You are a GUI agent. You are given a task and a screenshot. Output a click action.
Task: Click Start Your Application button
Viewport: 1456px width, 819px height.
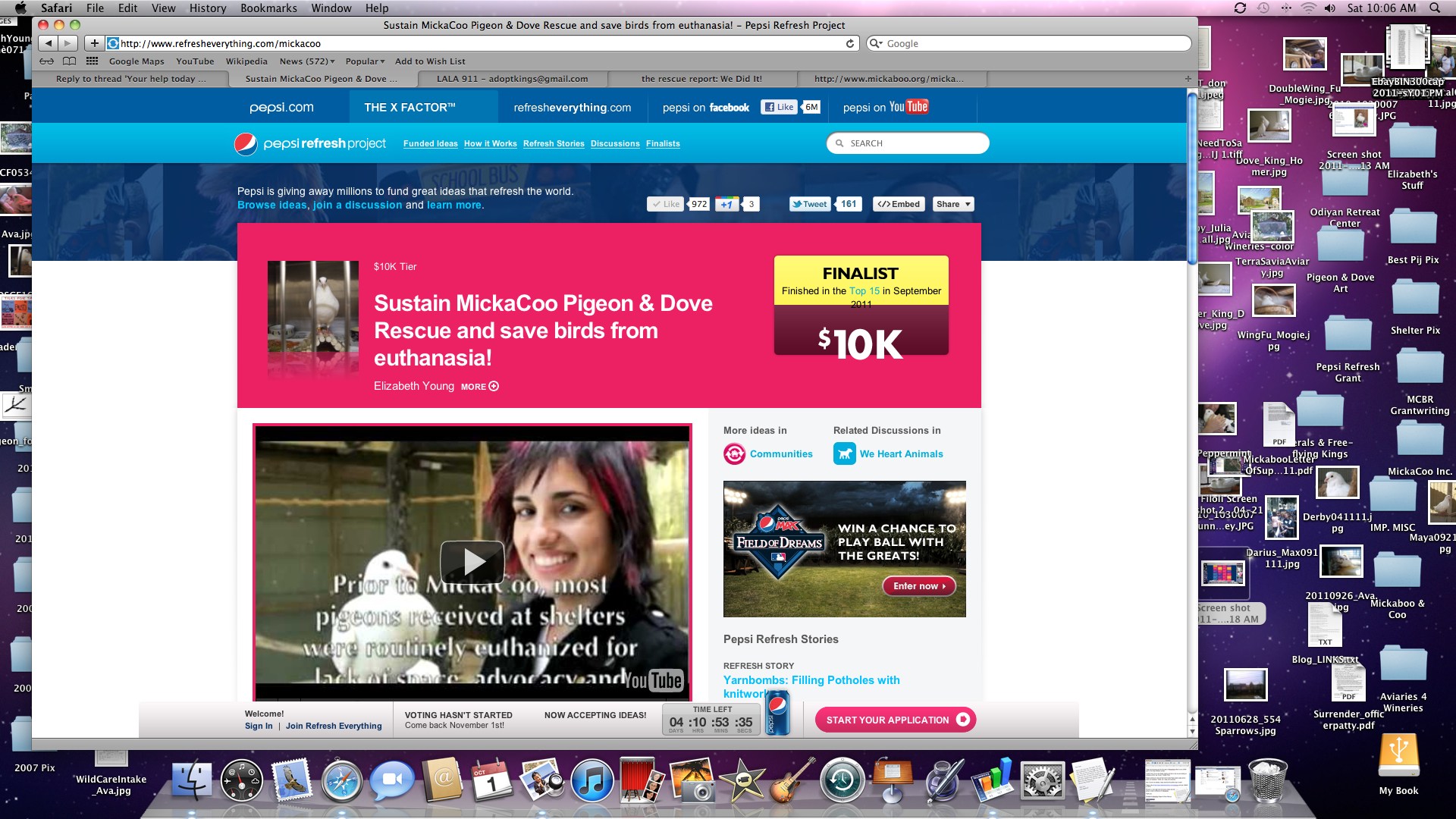tap(895, 720)
